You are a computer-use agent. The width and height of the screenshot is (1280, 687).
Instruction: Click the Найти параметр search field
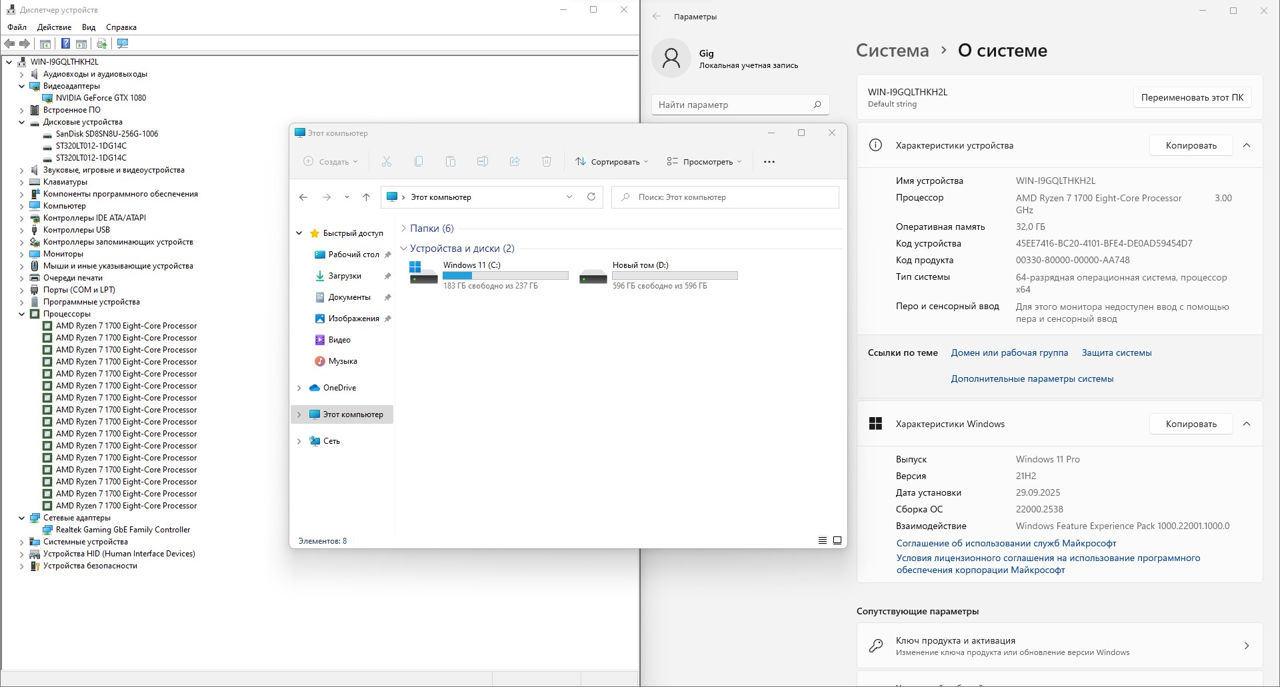pyautogui.click(x=740, y=105)
